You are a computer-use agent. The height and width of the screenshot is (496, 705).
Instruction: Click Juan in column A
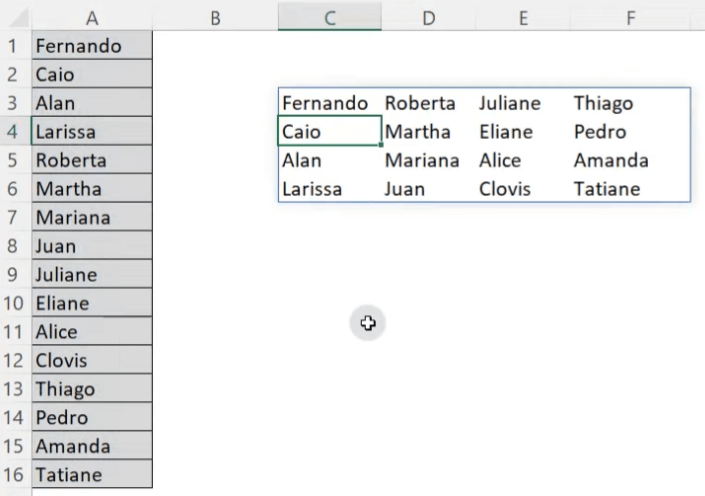(92, 246)
